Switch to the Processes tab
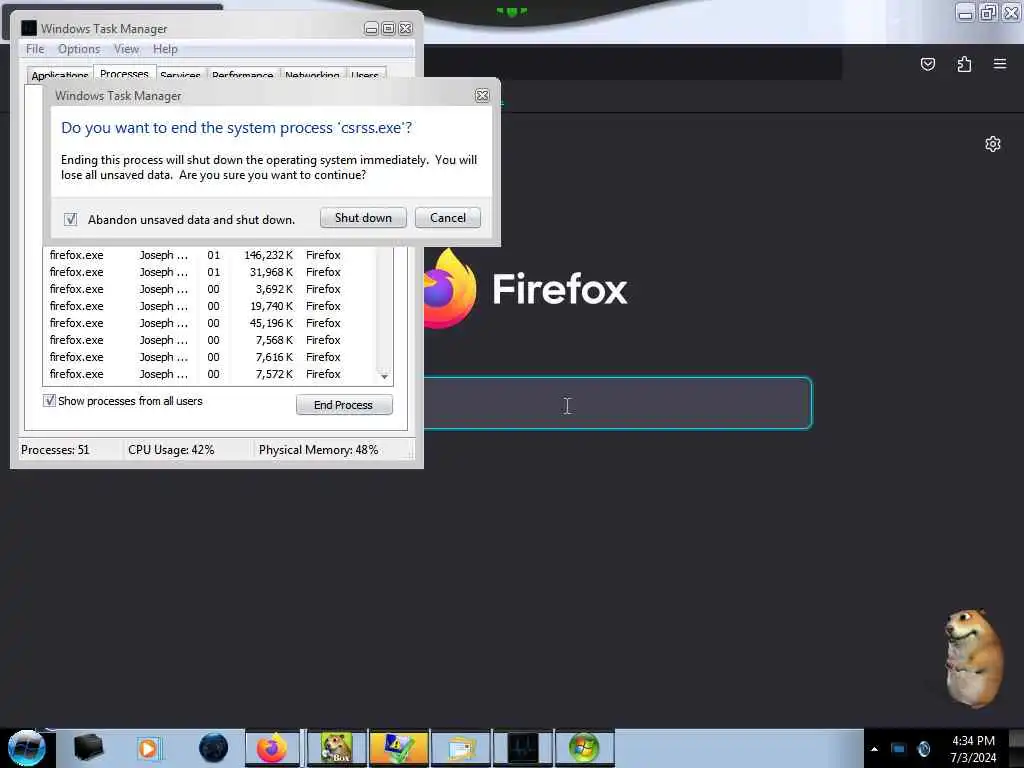Viewport: 1024px width, 768px height. coord(125,72)
